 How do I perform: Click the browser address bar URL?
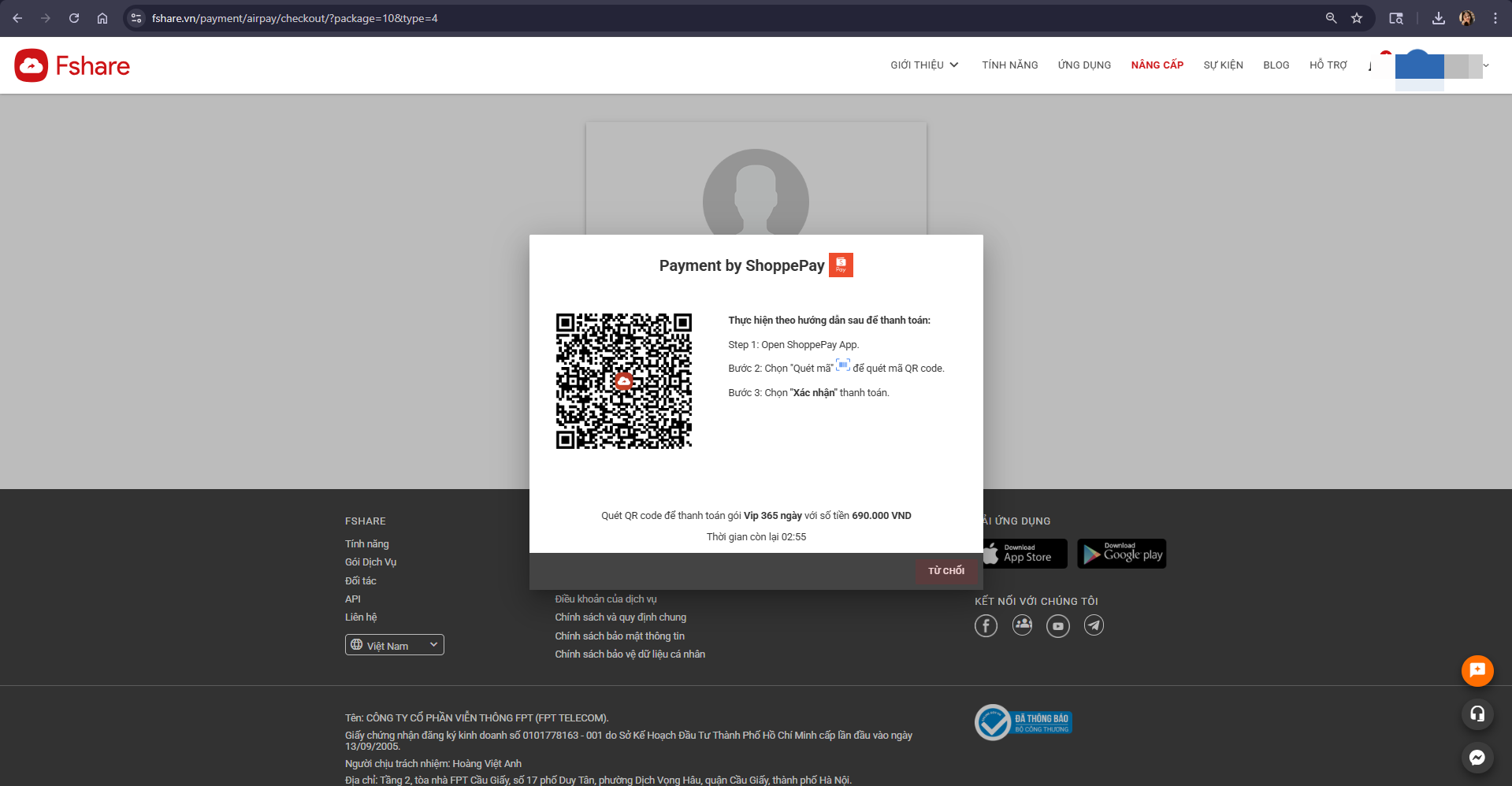tap(295, 18)
